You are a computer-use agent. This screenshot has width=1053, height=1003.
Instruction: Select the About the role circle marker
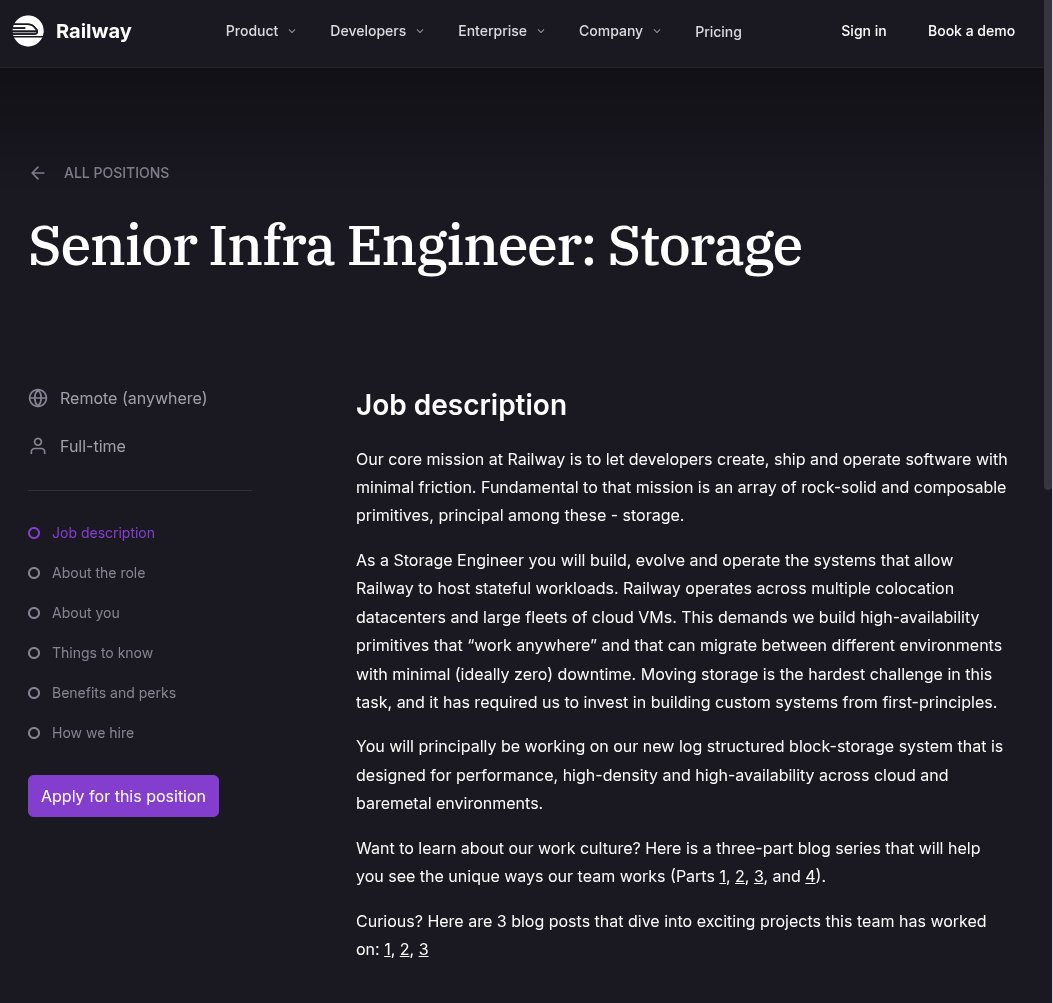coord(34,573)
